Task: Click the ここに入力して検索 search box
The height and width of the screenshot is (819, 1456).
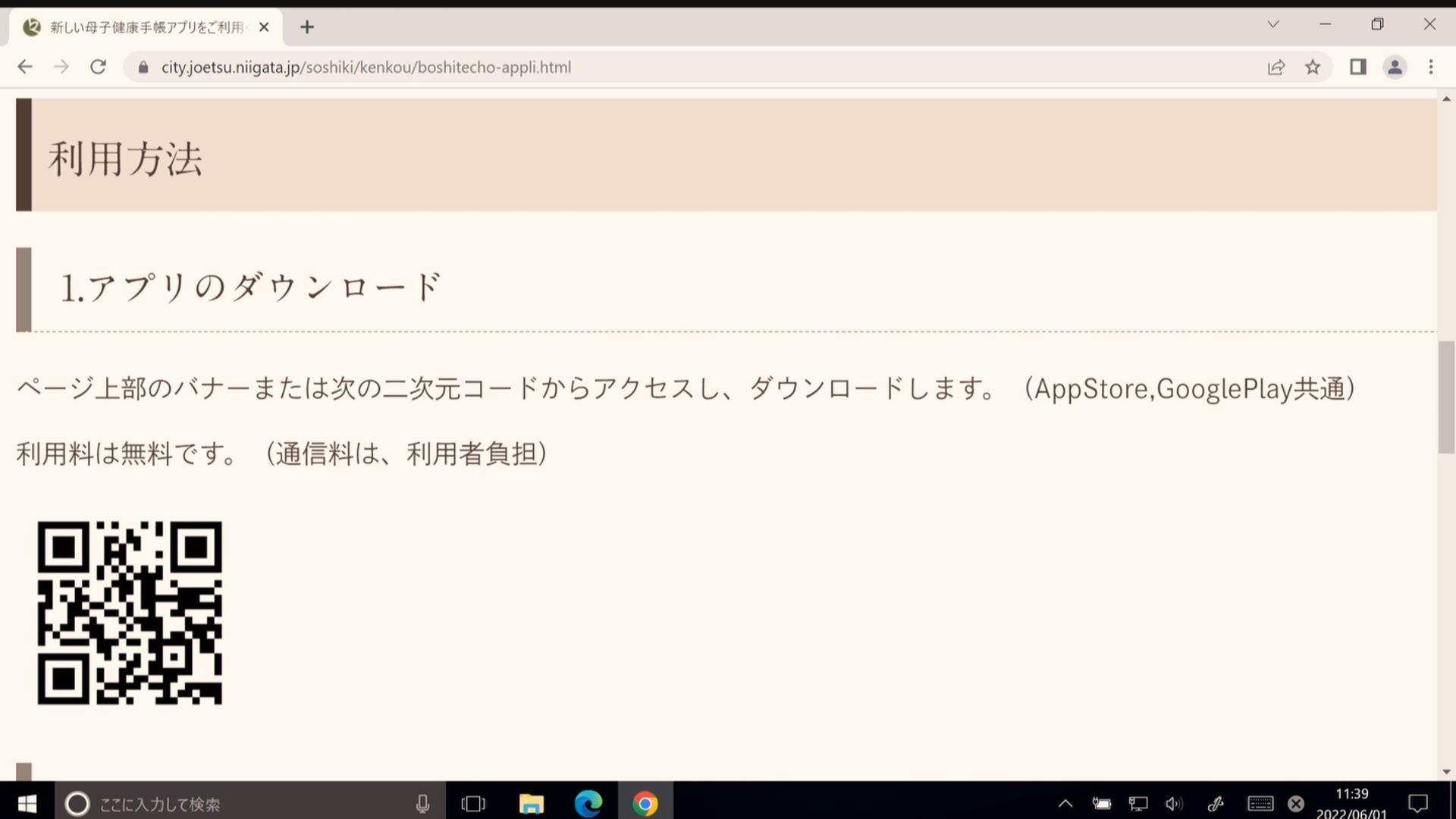Action: (x=250, y=804)
